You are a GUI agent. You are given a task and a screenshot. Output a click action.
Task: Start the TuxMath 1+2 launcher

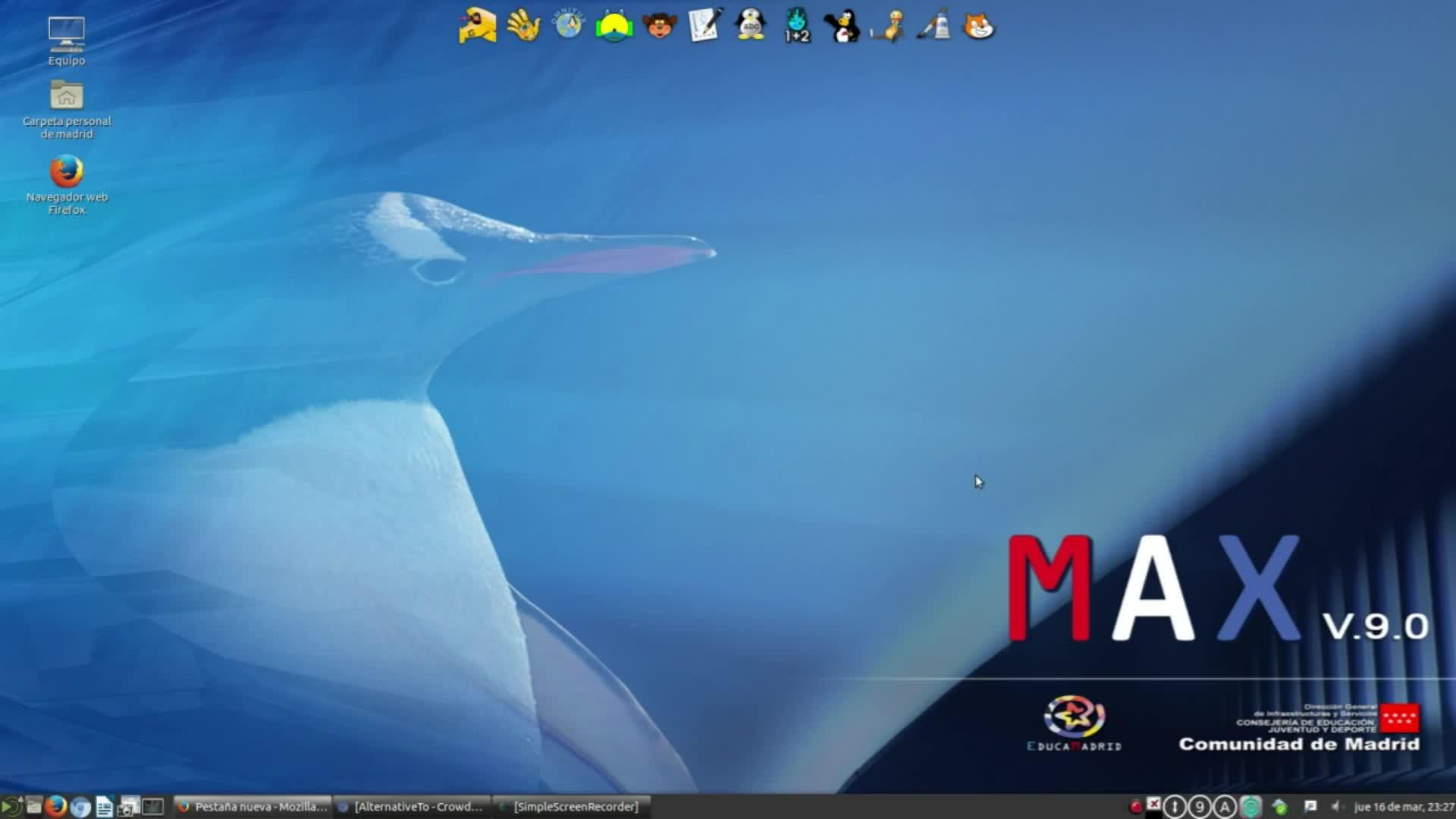[796, 27]
